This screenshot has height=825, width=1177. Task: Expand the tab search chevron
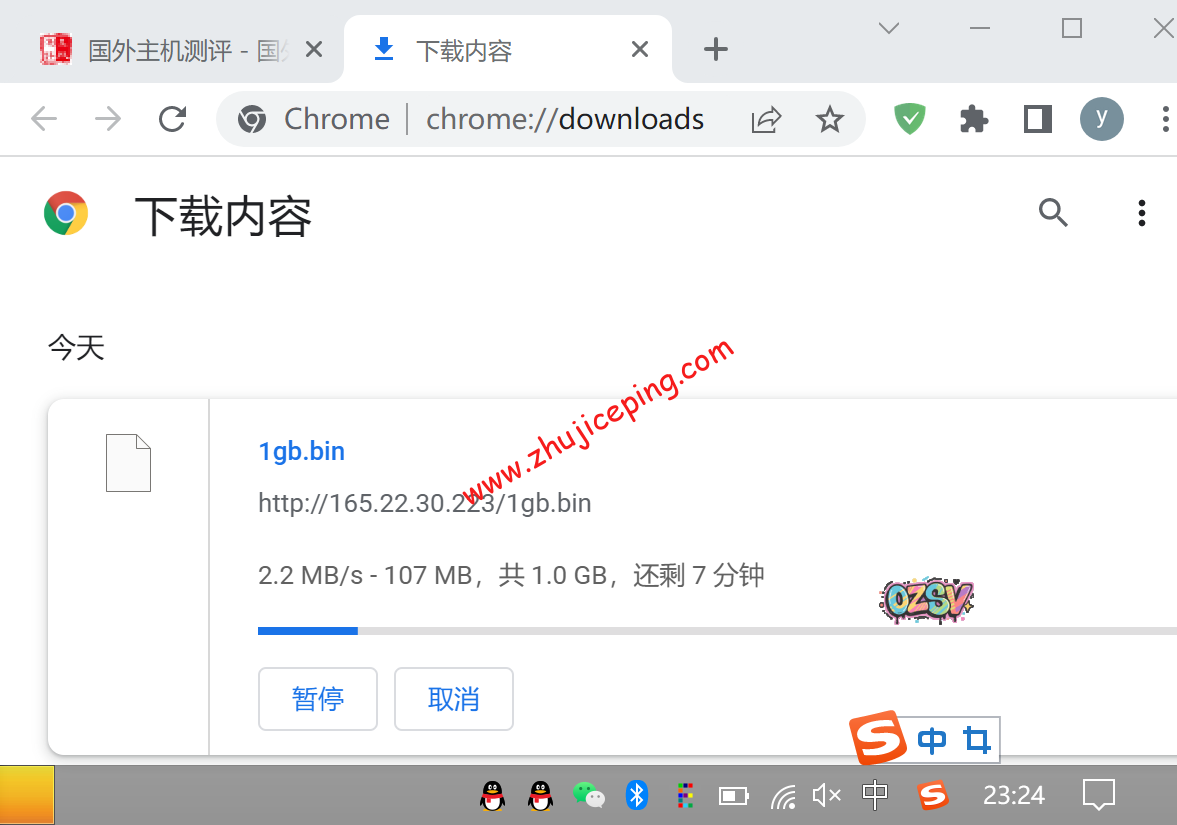888,28
